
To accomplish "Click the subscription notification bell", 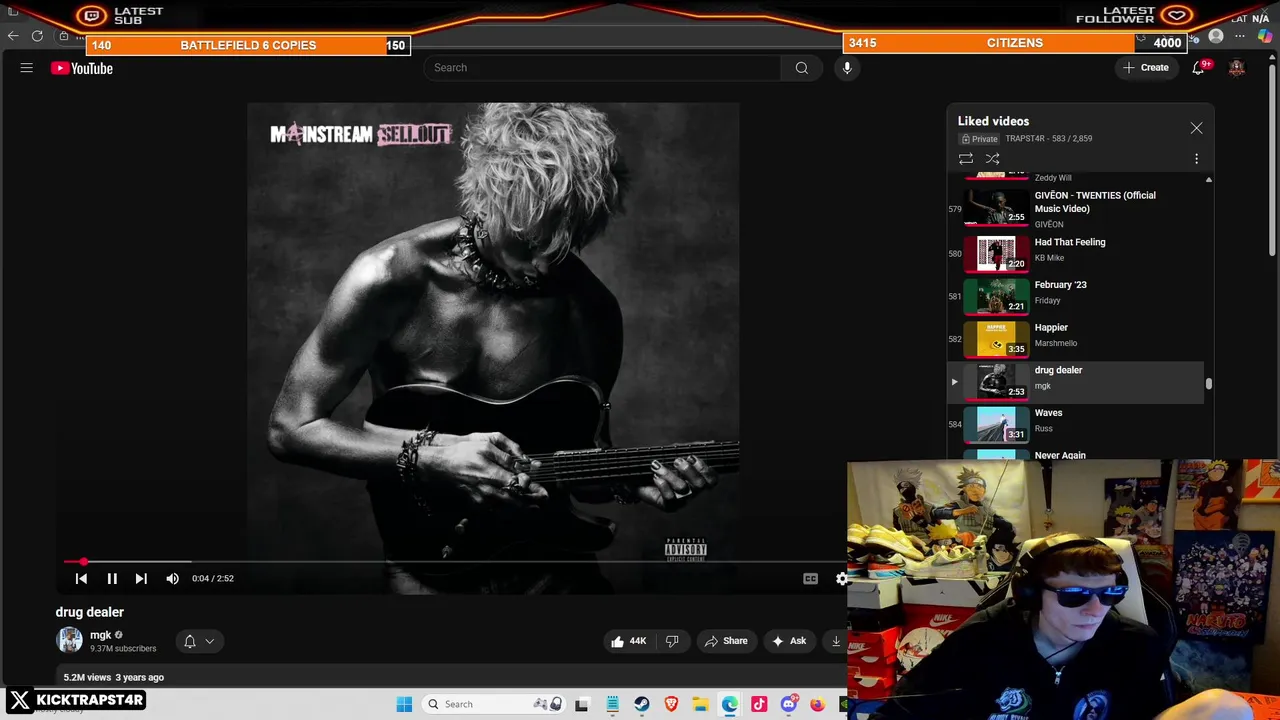I will click(x=189, y=641).
